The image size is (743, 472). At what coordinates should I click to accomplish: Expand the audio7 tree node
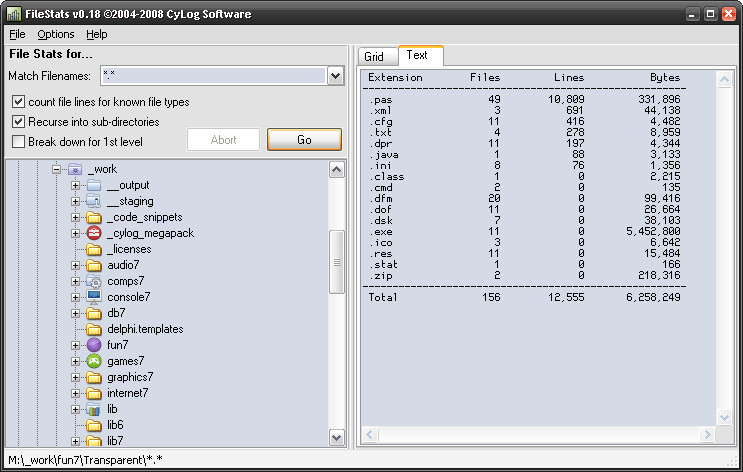tap(75, 265)
